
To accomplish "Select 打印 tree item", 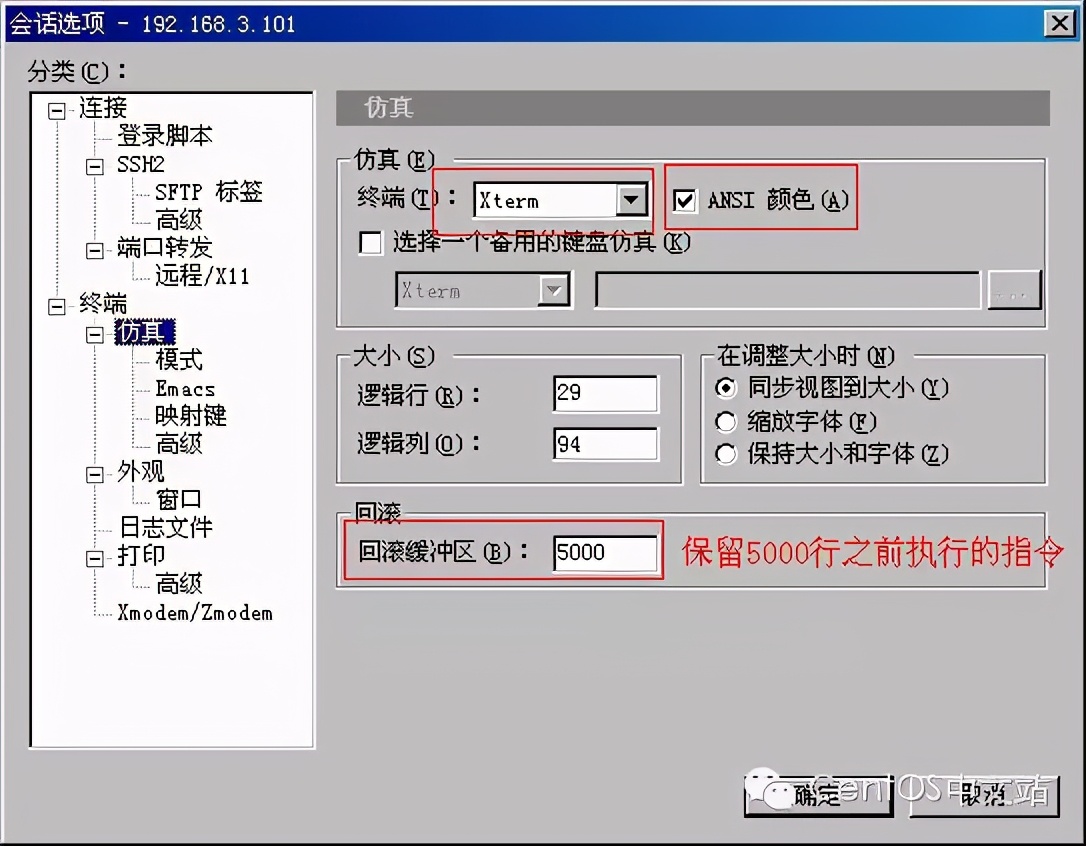I will 141,556.
